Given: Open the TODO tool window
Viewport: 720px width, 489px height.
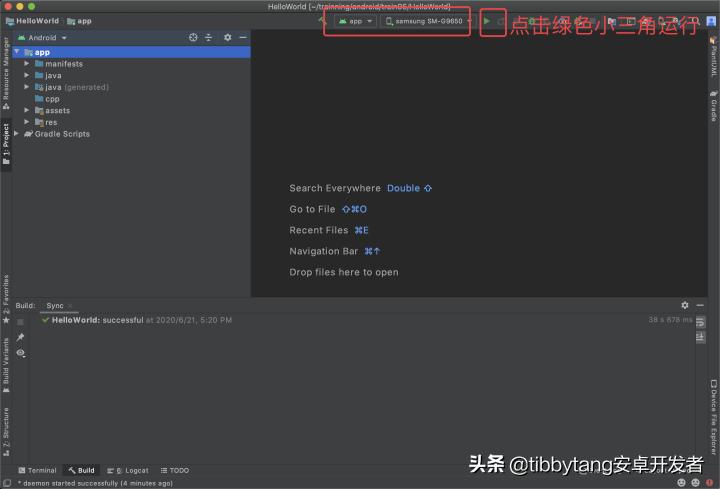Looking at the screenshot, I should pos(175,470).
